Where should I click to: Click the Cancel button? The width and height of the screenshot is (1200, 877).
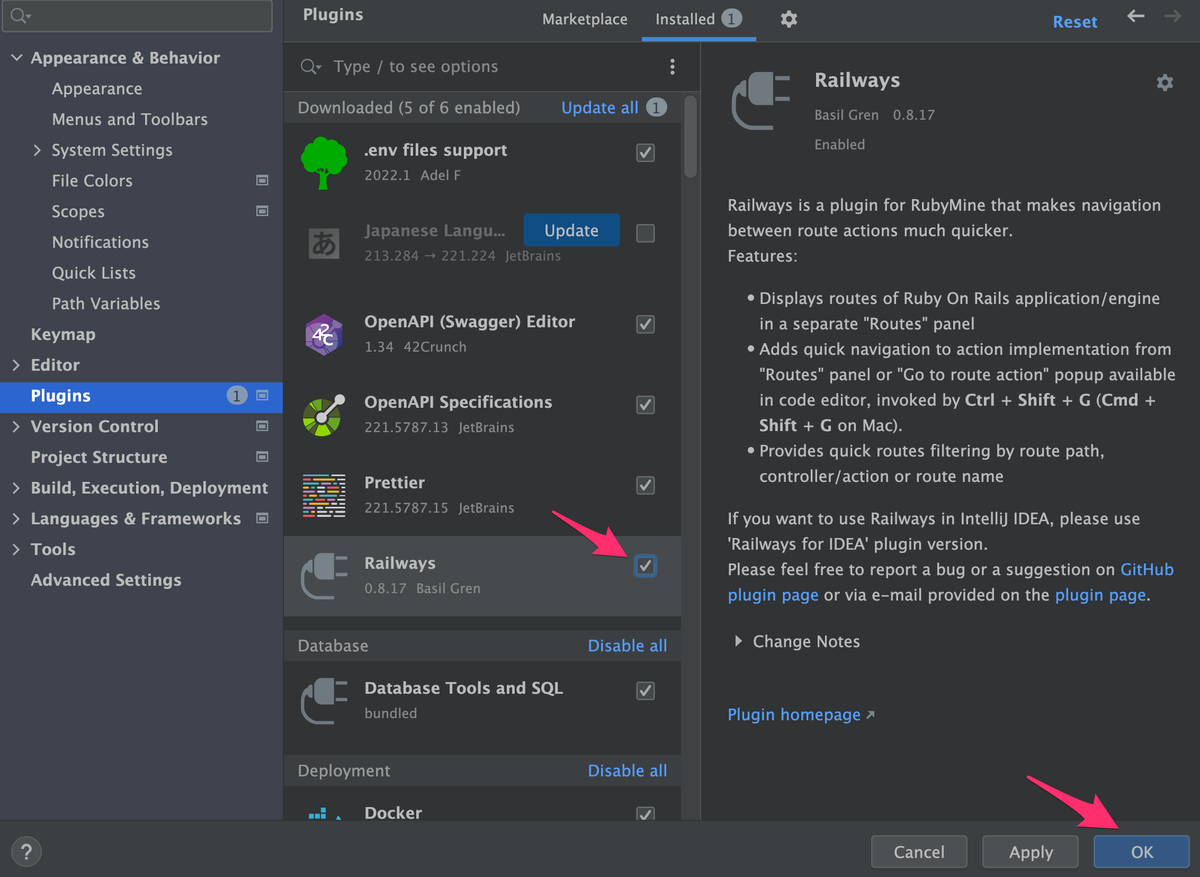919,852
